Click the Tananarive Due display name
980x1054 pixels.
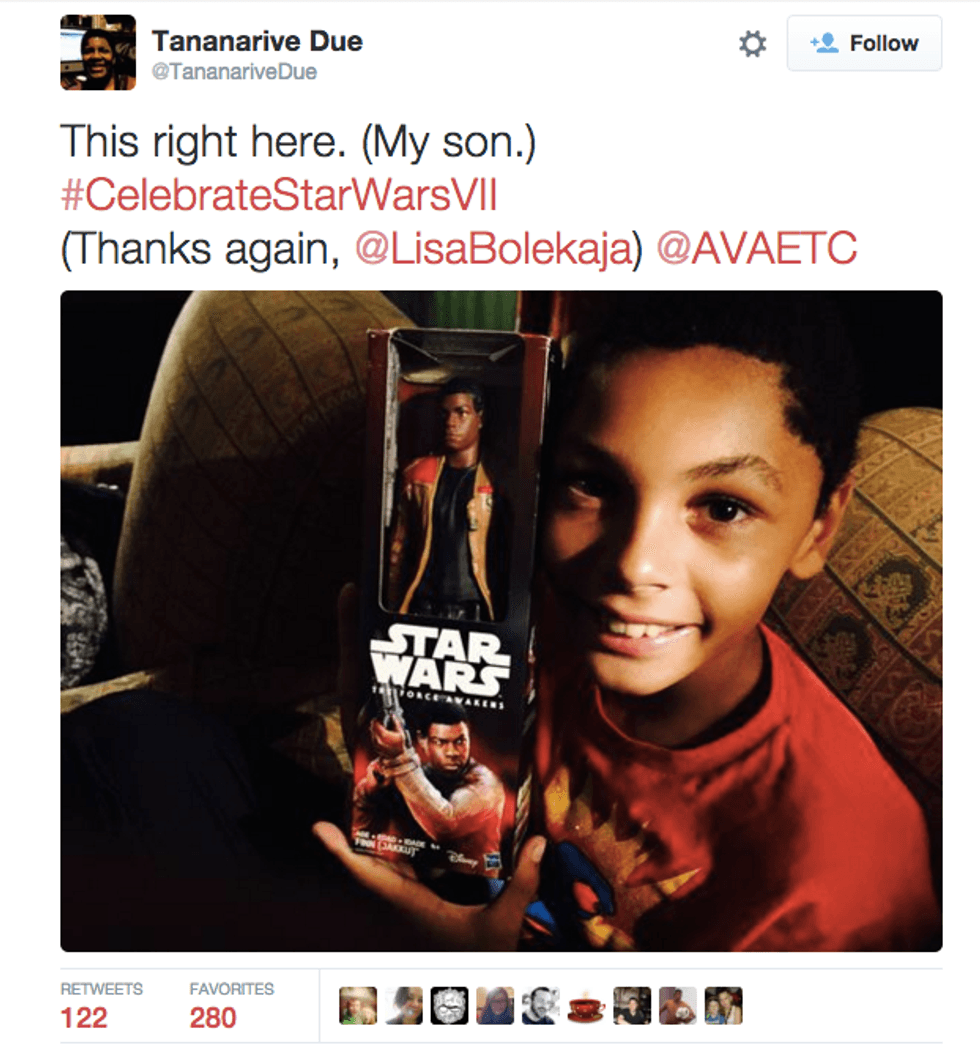pos(257,41)
